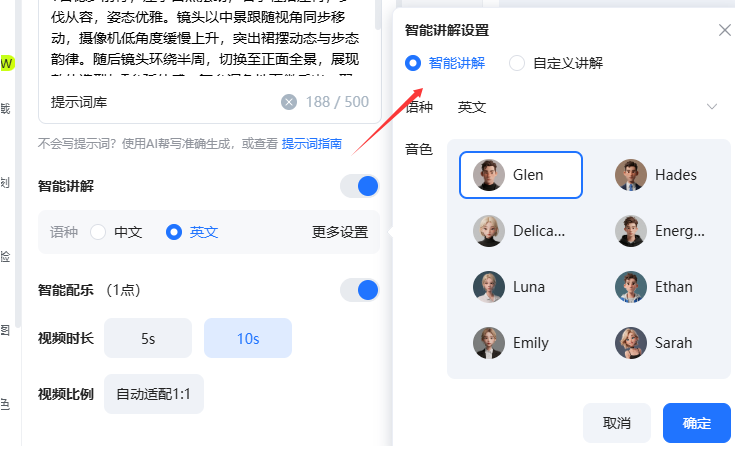Disable the 智能配乐 toggle

tap(360, 290)
